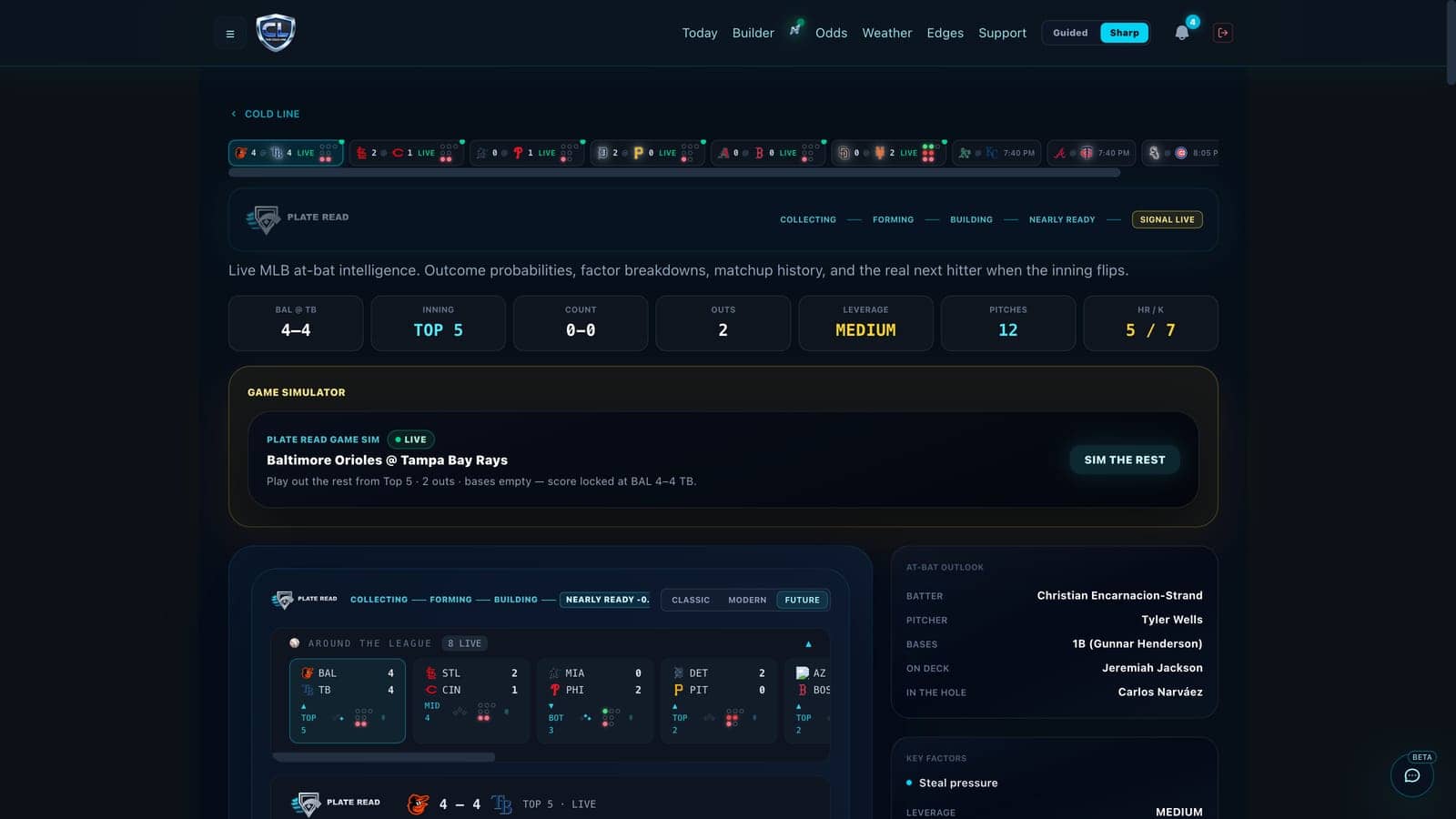Click the logout icon in the header

(x=1223, y=33)
